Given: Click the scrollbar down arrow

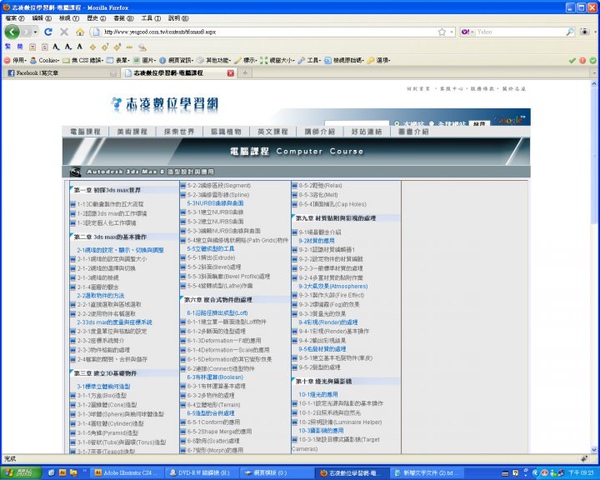Looking at the screenshot, I should coord(594,450).
